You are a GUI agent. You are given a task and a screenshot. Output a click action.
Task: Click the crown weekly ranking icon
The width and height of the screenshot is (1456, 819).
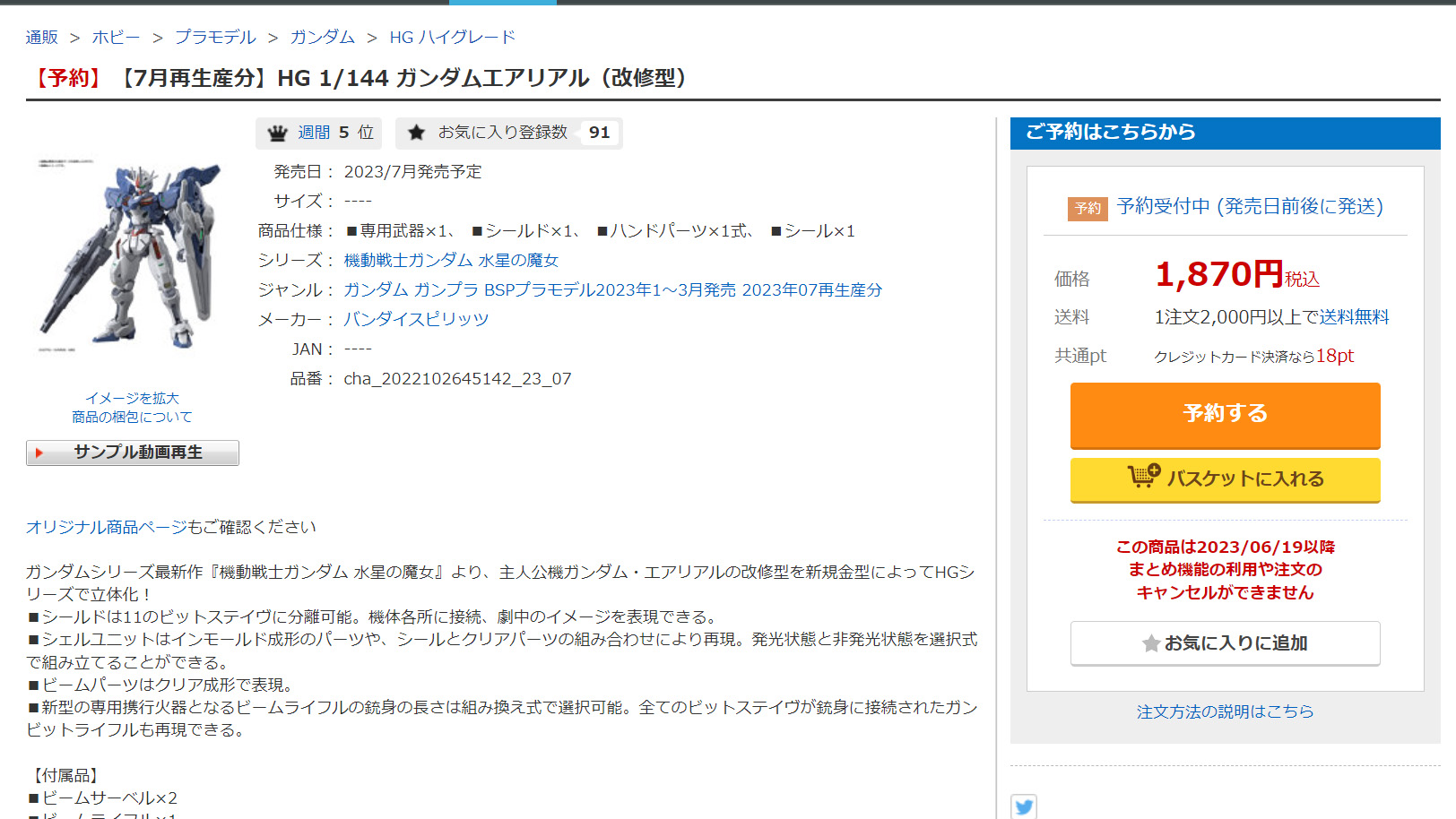[278, 134]
